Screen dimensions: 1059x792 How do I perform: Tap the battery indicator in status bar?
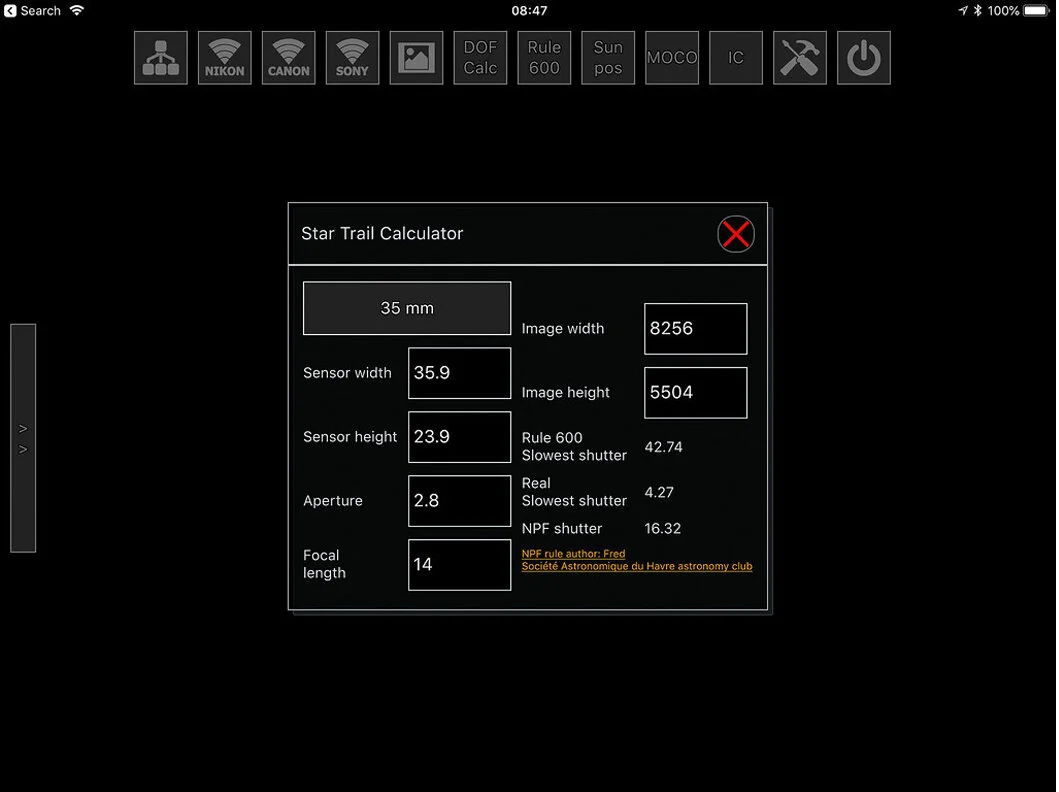pyautogui.click(x=1037, y=11)
